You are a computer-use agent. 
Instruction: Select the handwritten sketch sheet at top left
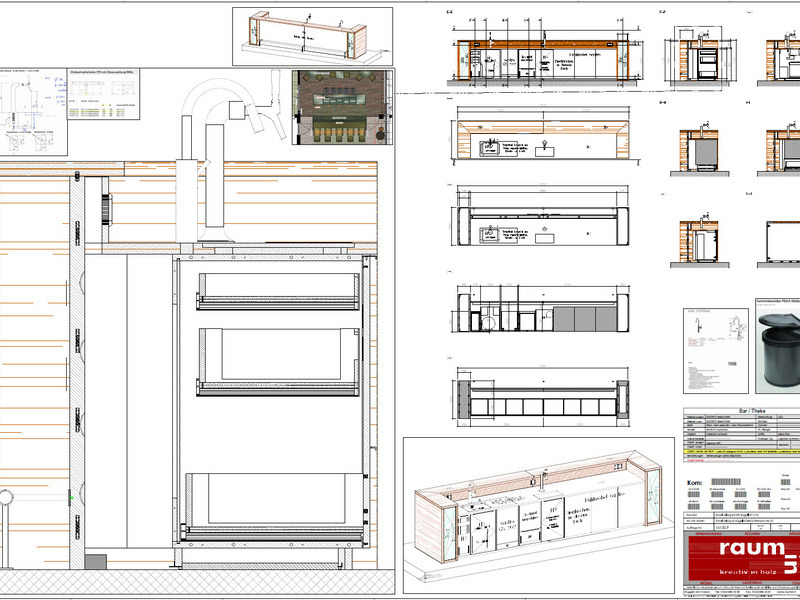click(33, 112)
